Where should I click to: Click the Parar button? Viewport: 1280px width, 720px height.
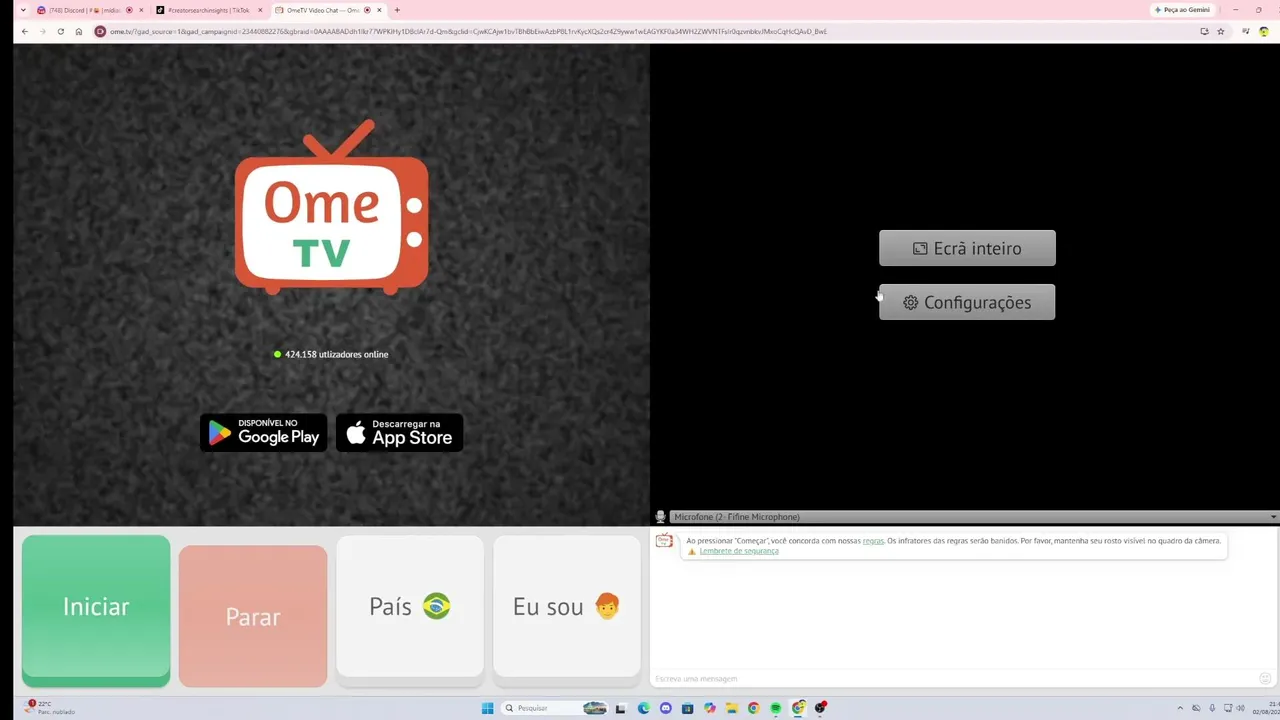(x=253, y=616)
